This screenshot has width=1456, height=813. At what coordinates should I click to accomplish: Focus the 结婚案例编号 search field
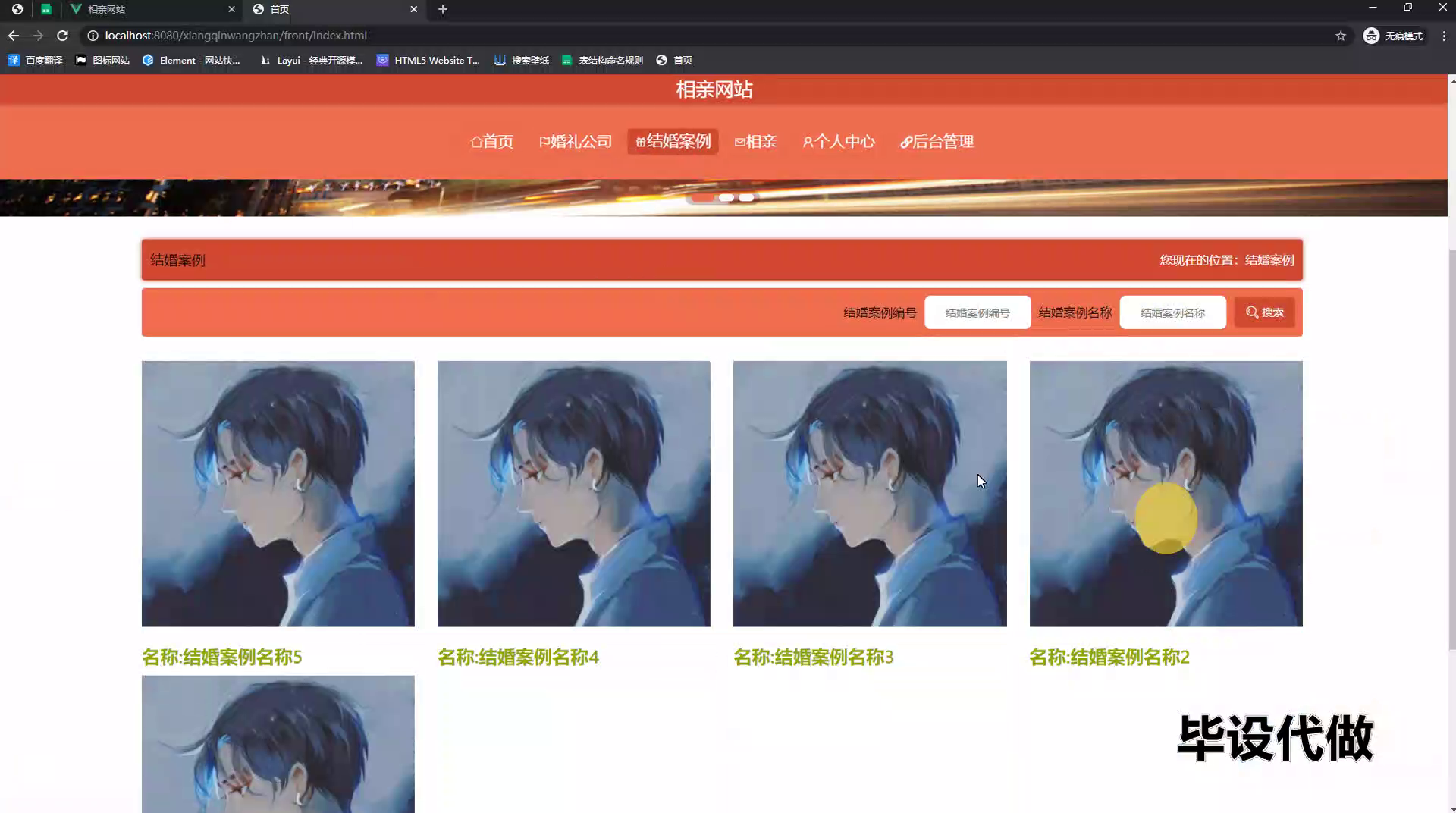[x=977, y=312]
